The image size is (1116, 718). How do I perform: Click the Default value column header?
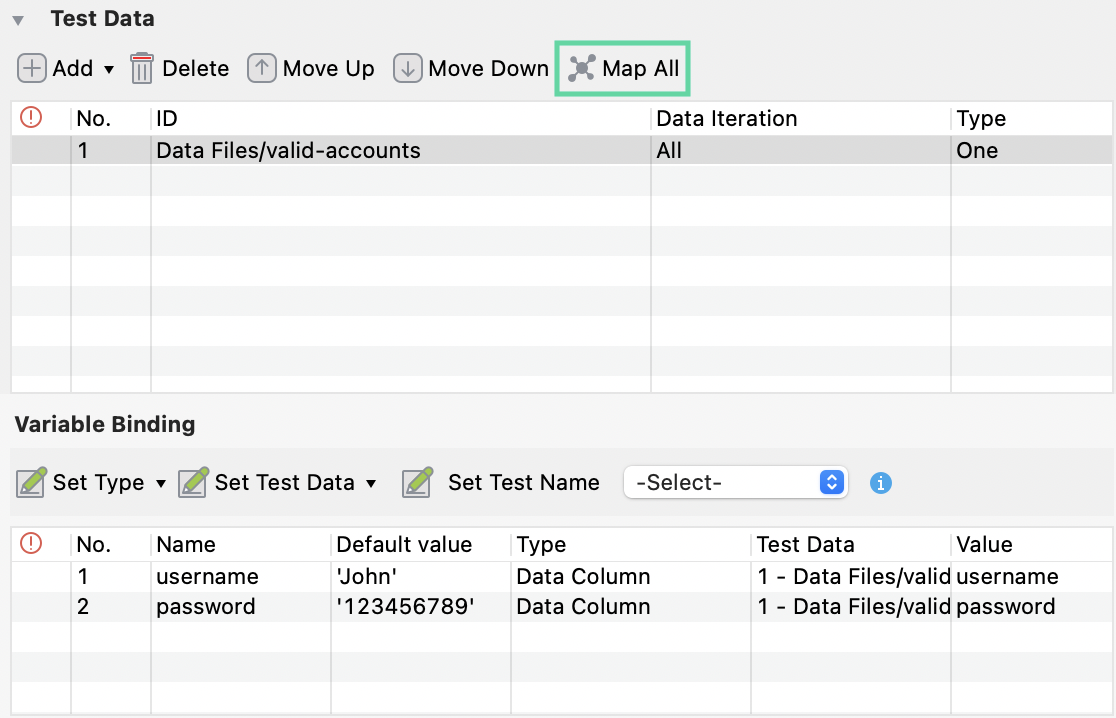click(404, 544)
